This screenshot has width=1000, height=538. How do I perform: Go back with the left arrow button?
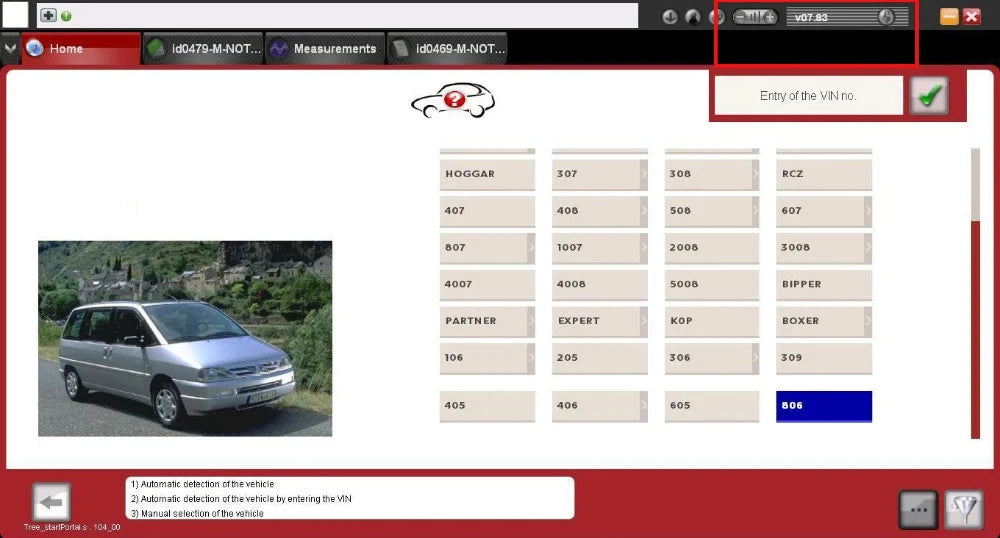tap(51, 502)
